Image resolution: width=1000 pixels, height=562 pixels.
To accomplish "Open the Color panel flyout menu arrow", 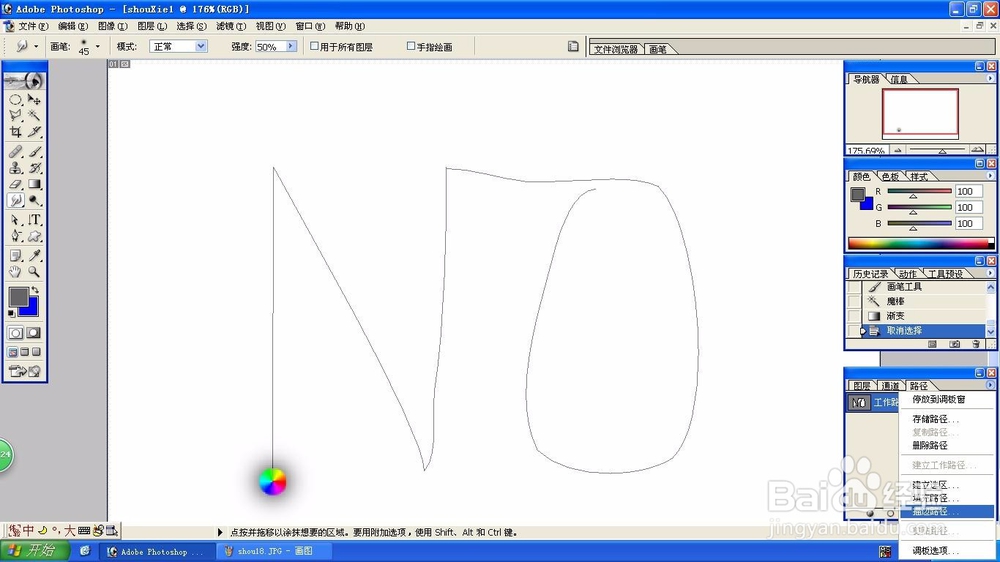I will tap(990, 175).
